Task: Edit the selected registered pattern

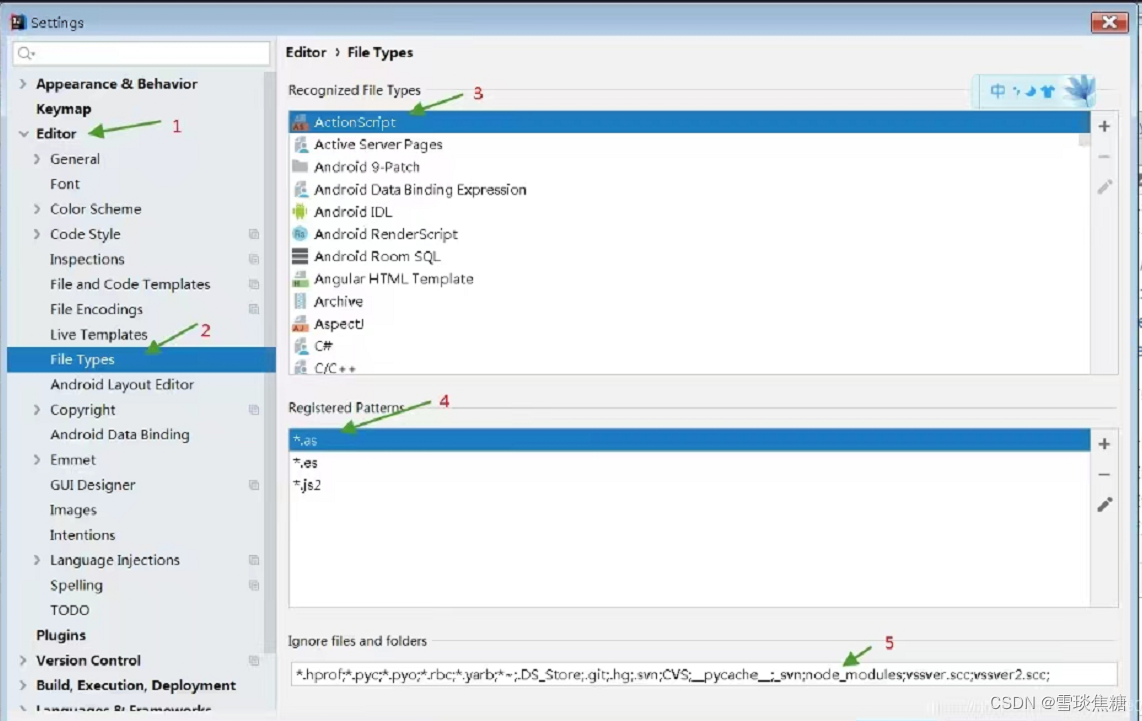Action: [1104, 505]
